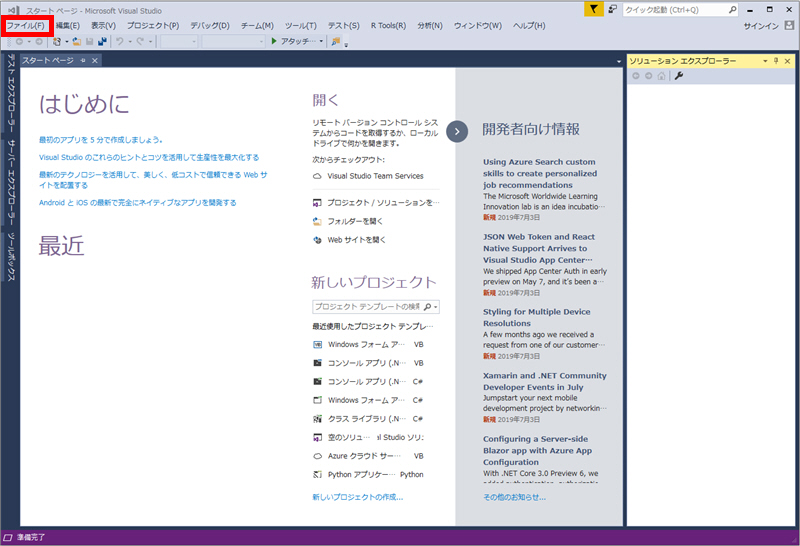Click the new project toolbar icon
Image resolution: width=800 pixels, height=546 pixels.
coord(57,41)
